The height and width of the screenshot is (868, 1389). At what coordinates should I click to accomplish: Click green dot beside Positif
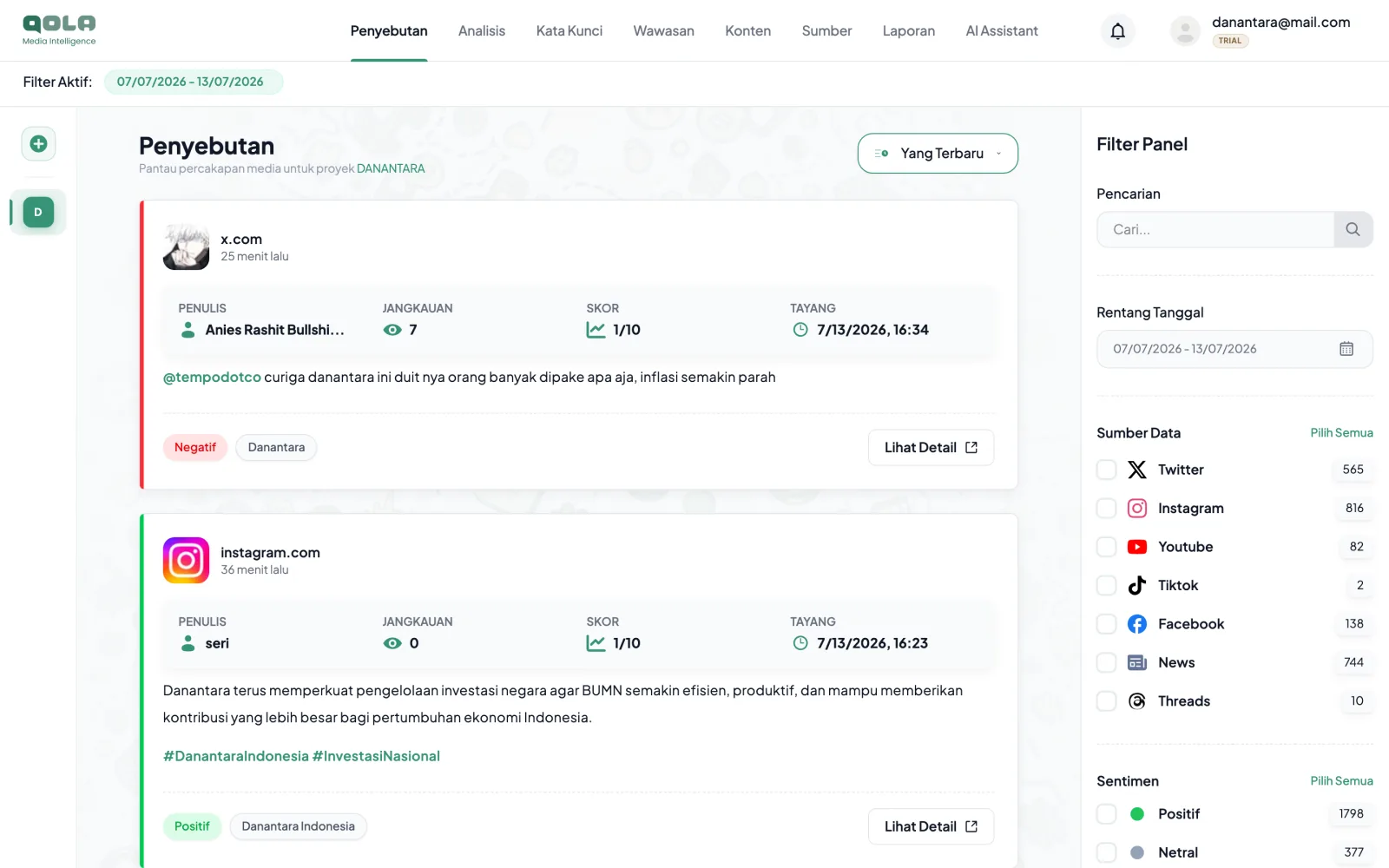pyautogui.click(x=1137, y=814)
